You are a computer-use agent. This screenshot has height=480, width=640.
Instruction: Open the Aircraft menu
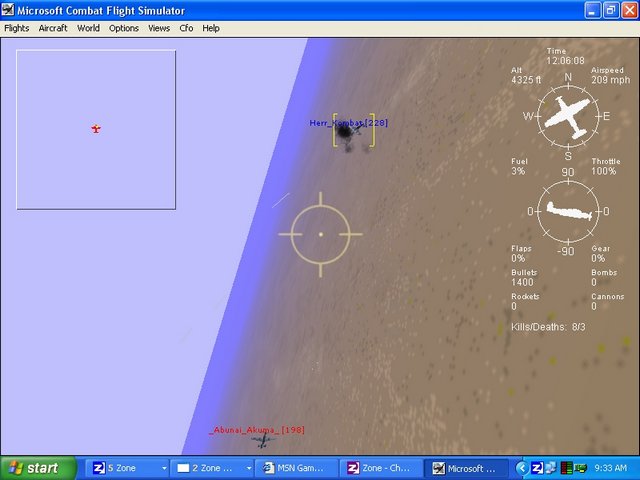[53, 28]
